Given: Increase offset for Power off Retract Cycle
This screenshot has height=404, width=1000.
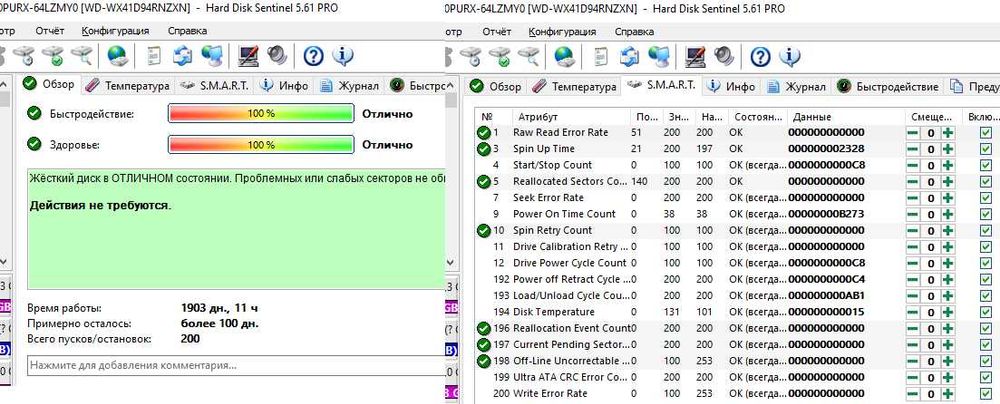Looking at the screenshot, I should [948, 280].
